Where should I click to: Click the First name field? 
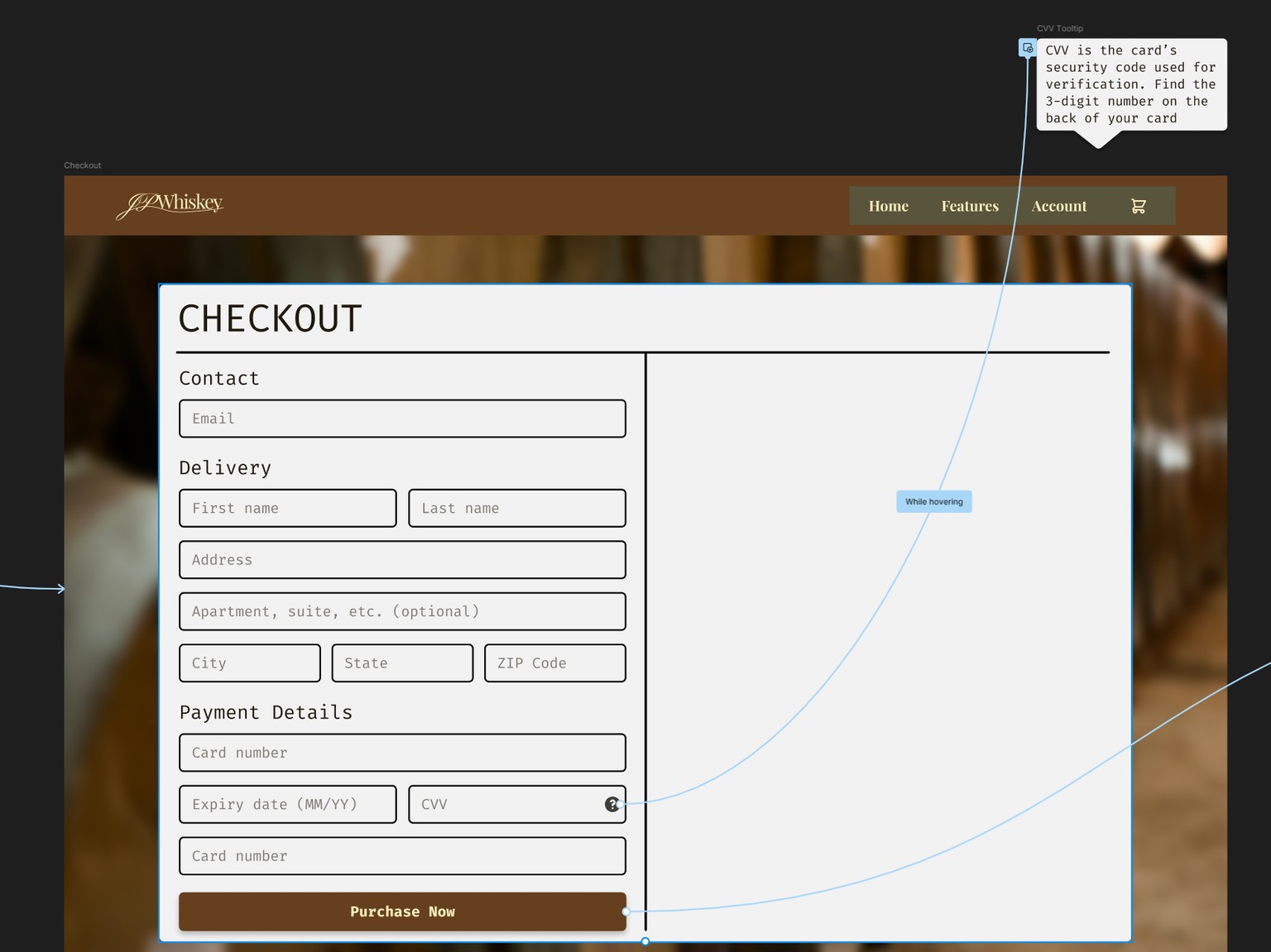(288, 508)
